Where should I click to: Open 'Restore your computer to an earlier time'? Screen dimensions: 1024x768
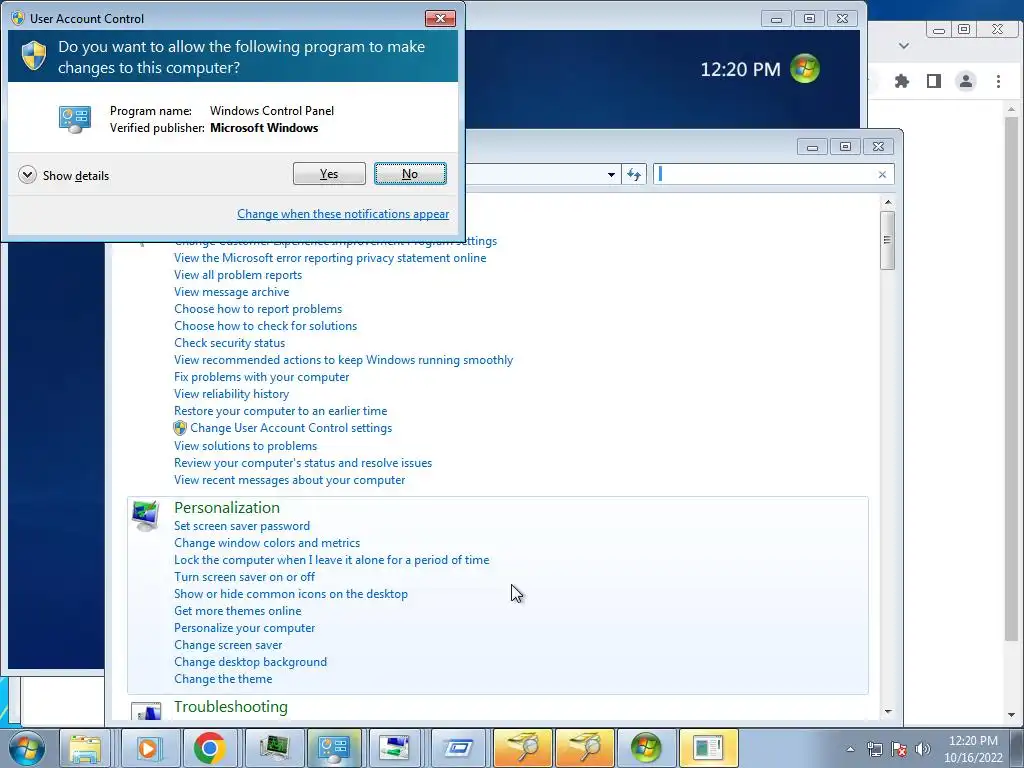(x=280, y=411)
